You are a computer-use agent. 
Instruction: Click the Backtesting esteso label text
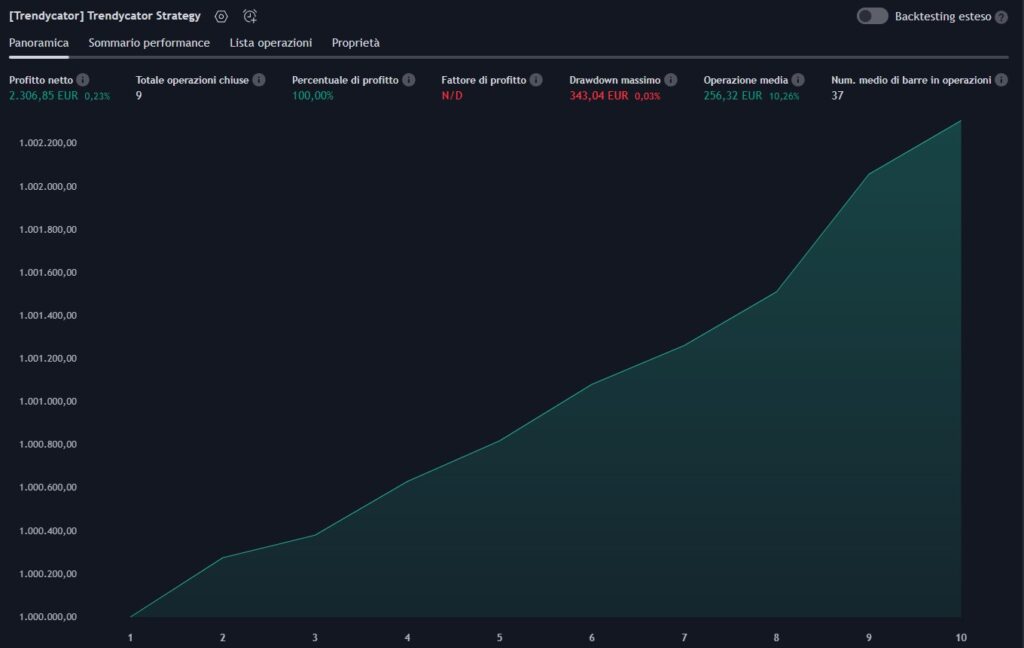943,17
